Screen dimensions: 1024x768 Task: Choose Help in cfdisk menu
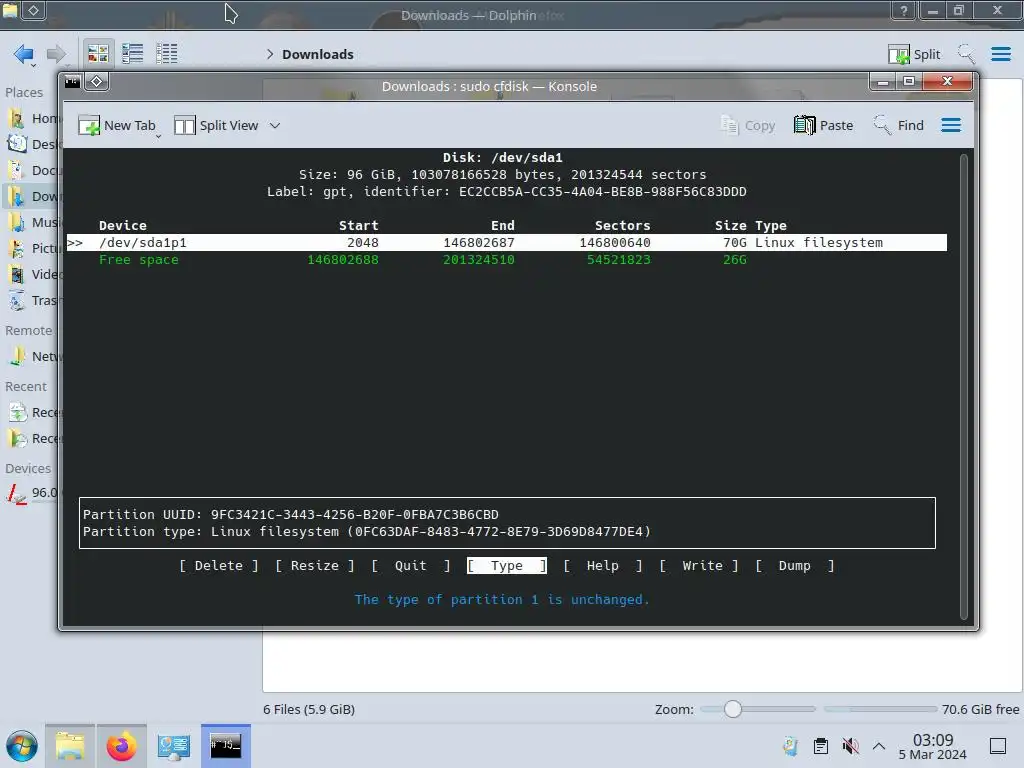tap(603, 566)
